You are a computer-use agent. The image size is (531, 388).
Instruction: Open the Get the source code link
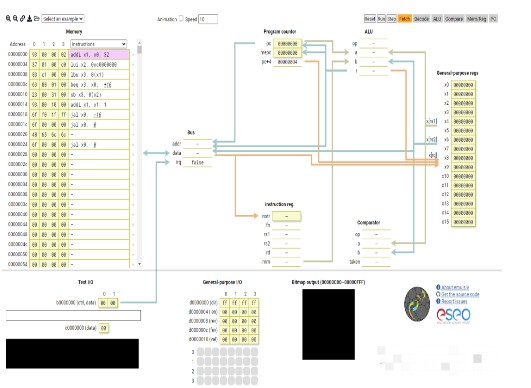click(x=460, y=294)
